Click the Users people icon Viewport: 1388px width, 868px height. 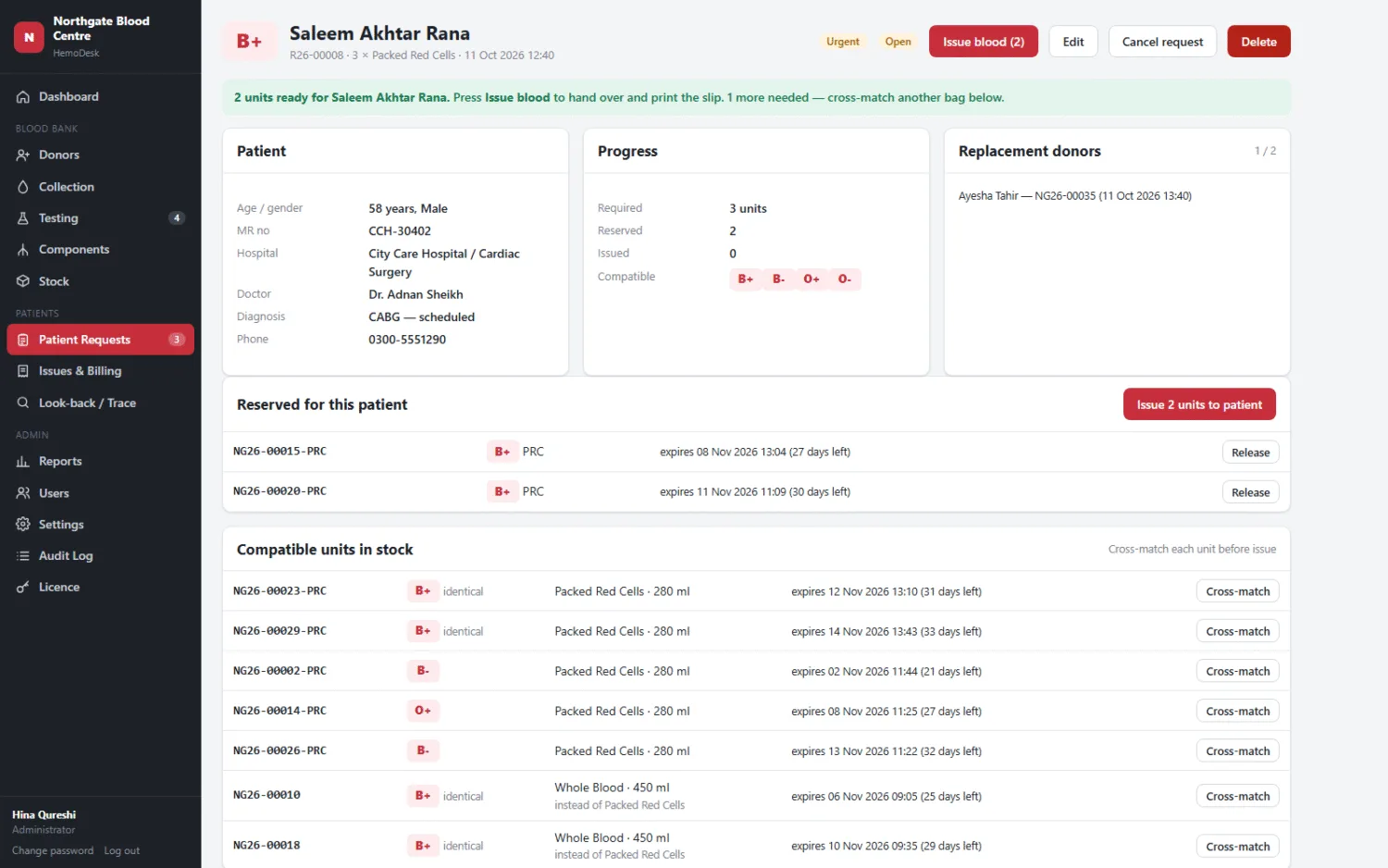click(x=23, y=493)
